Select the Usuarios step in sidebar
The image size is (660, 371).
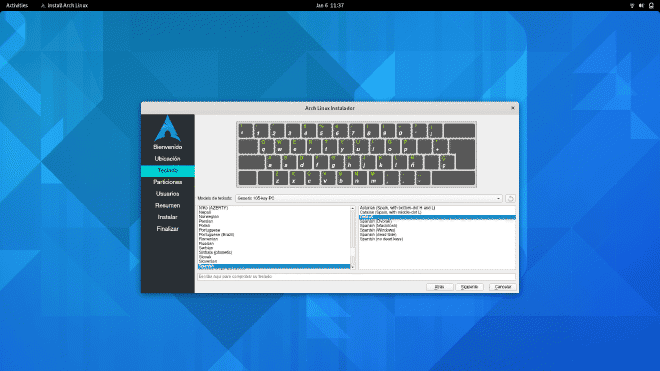(168, 194)
